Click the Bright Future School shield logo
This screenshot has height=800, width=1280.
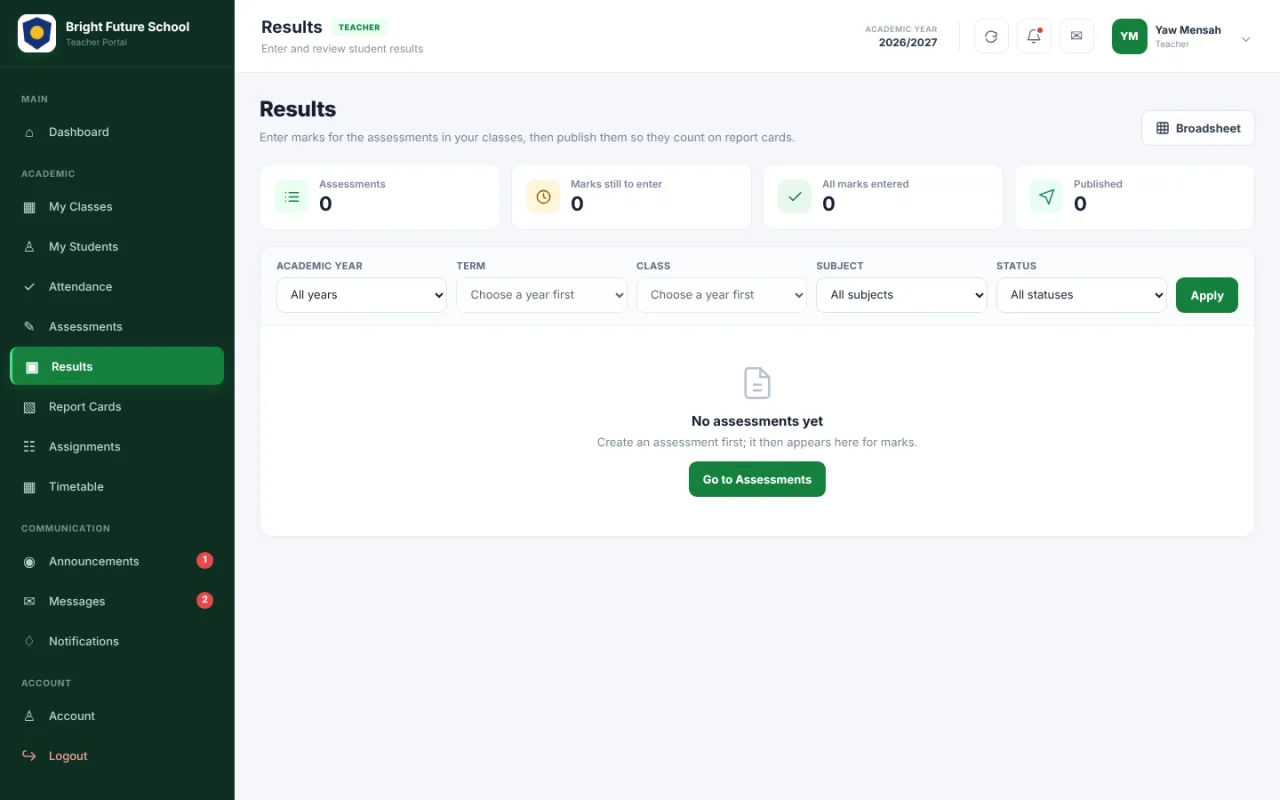(37, 34)
